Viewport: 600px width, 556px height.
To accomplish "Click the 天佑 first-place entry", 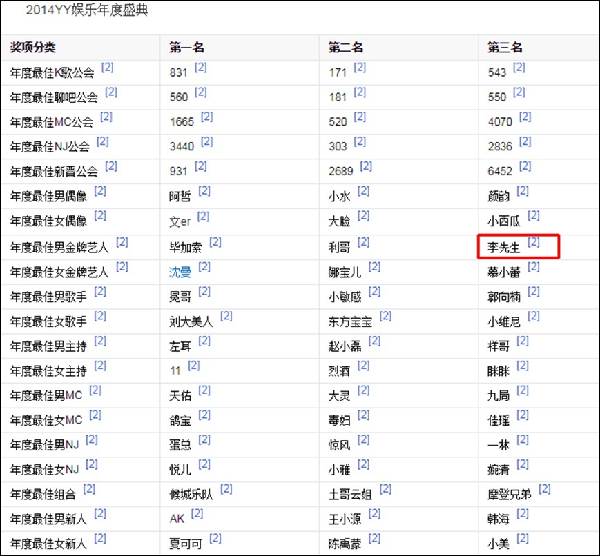I will [x=180, y=396].
